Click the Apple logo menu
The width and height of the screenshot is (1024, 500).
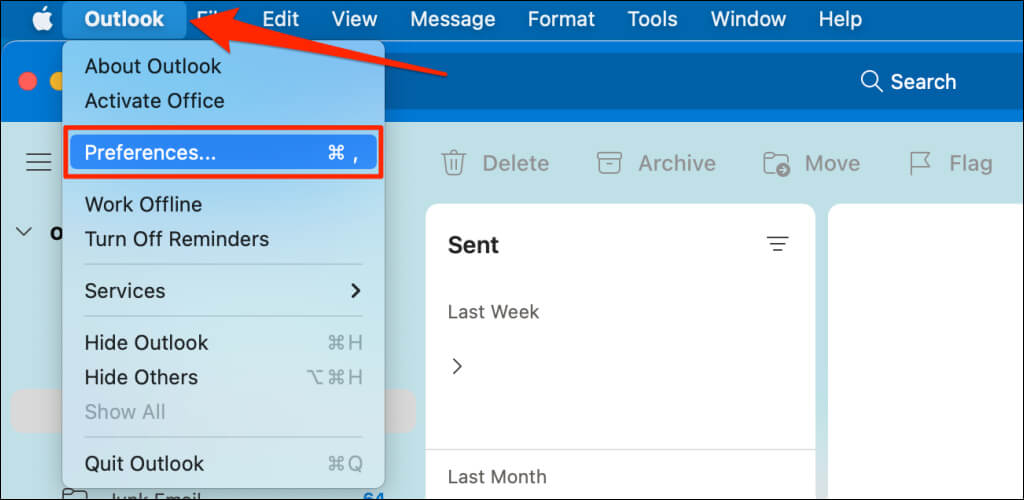[41, 19]
